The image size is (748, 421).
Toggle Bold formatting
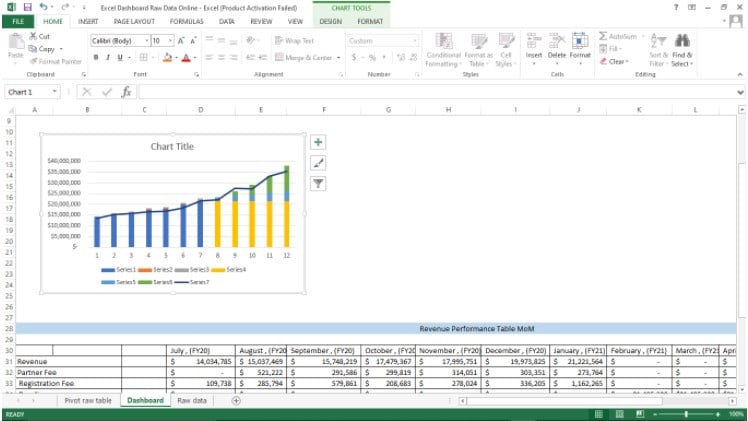96,58
